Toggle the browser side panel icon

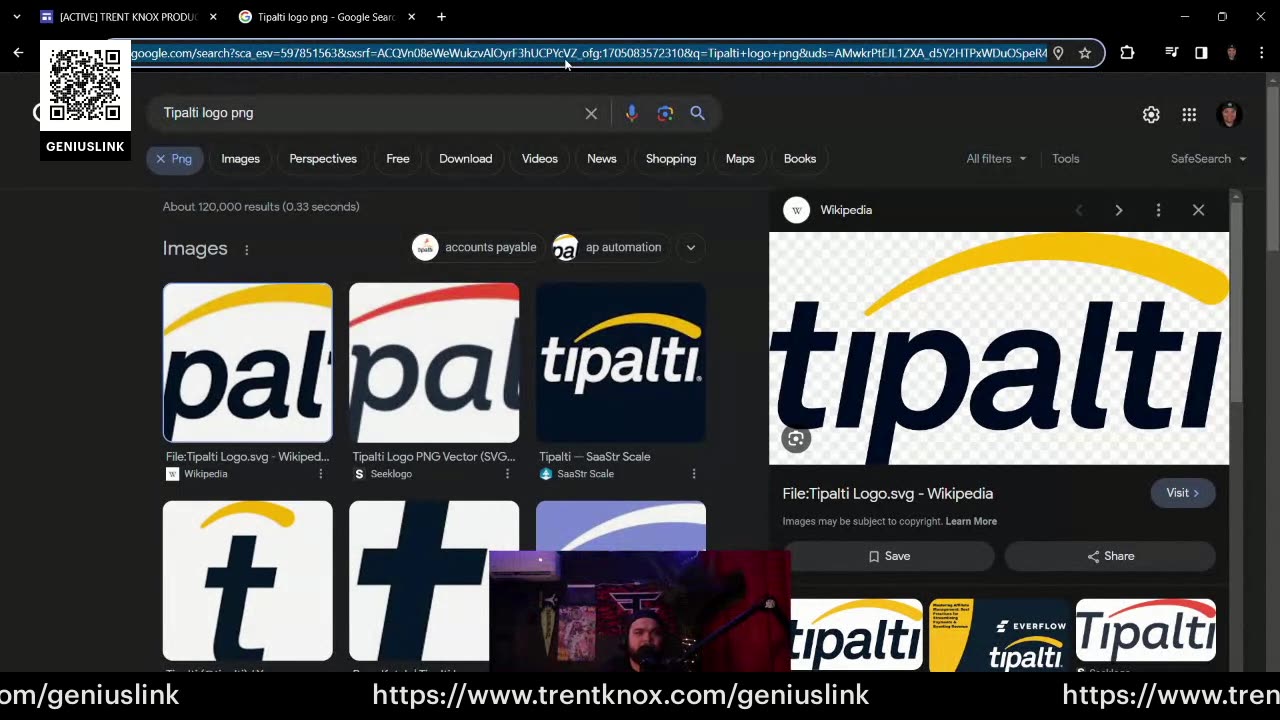tap(1201, 53)
